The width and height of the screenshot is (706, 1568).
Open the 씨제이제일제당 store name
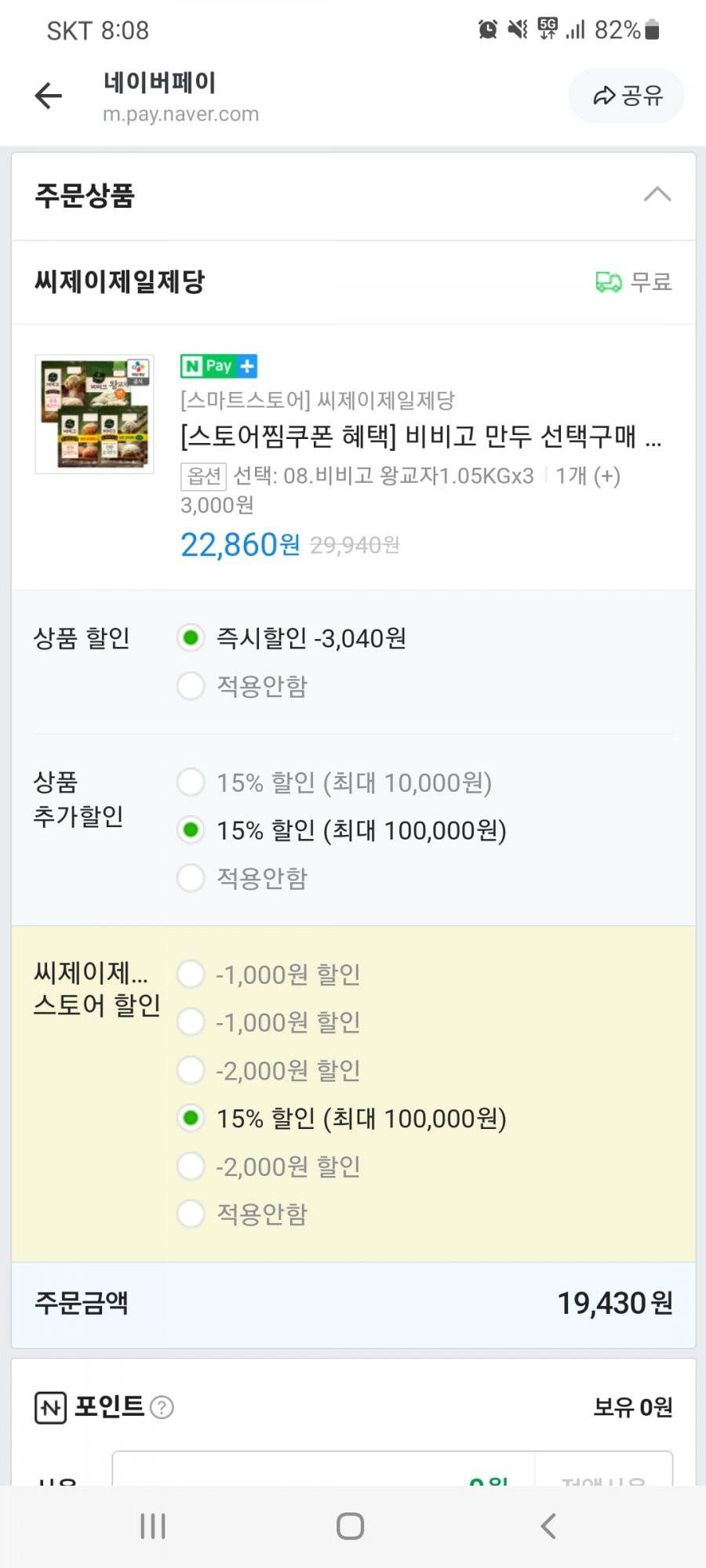tap(119, 281)
